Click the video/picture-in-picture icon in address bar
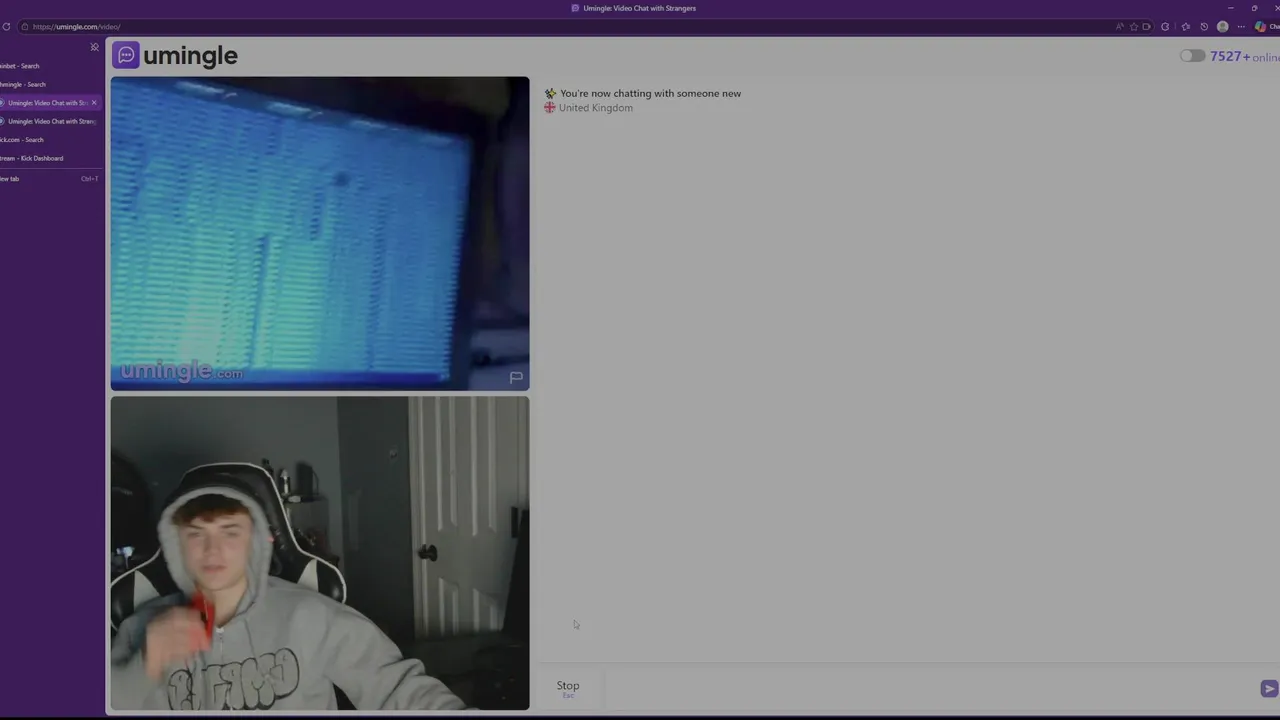The image size is (1280, 720). pyautogui.click(x=1146, y=27)
